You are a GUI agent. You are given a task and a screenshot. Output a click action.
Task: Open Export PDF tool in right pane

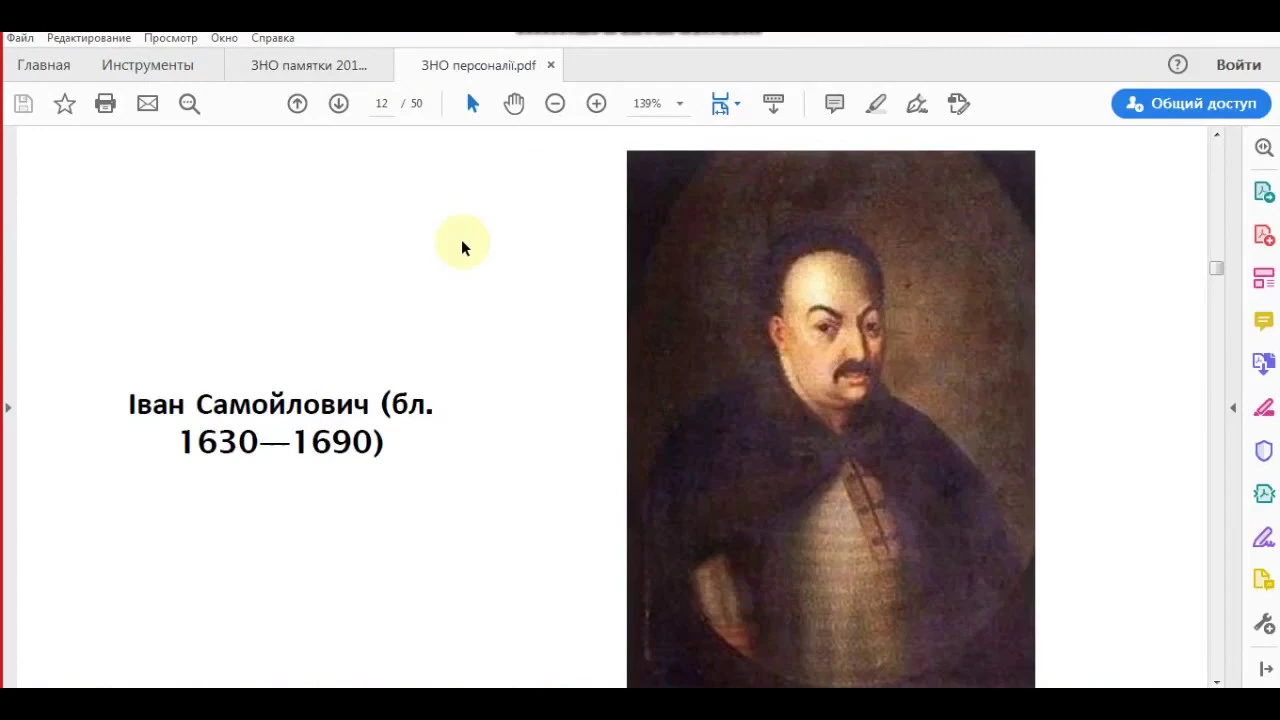click(1264, 191)
